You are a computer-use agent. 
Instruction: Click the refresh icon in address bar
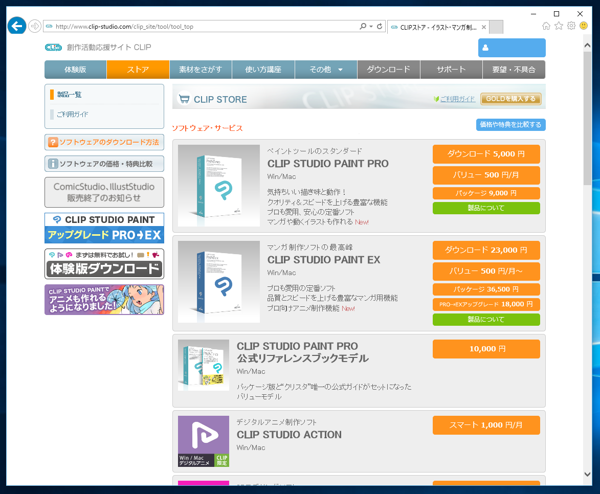tap(379, 26)
